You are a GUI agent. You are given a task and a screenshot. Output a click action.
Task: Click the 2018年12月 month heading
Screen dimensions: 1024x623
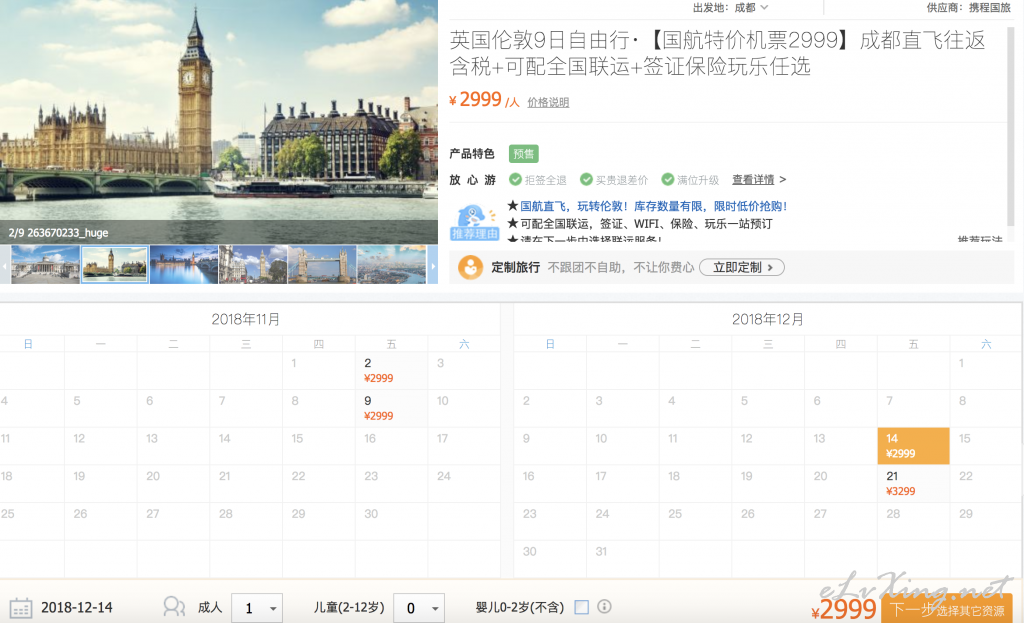(767, 319)
